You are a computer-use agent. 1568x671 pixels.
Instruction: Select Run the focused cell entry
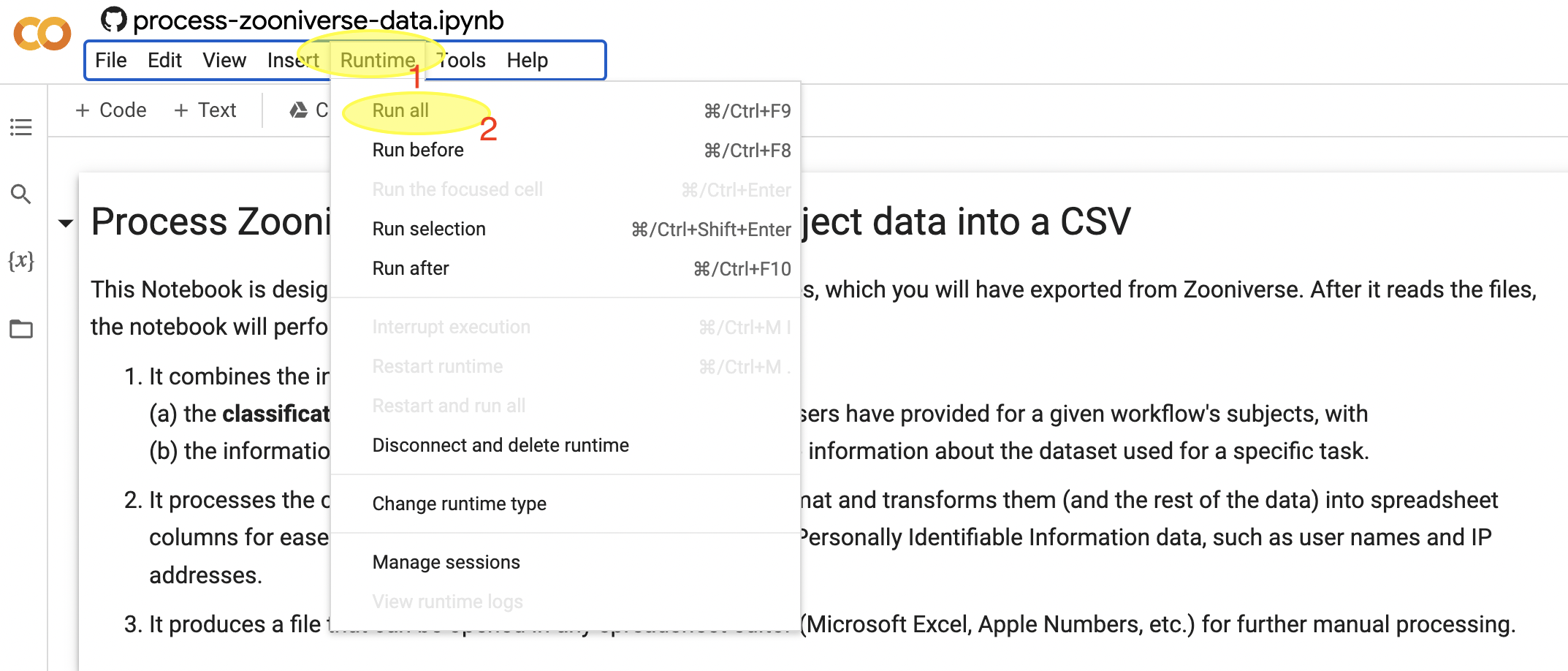point(566,189)
